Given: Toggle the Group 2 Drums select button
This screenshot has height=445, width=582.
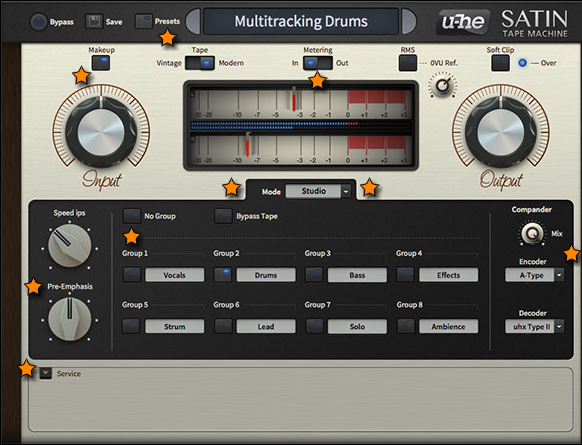Looking at the screenshot, I should pyautogui.click(x=223, y=275).
